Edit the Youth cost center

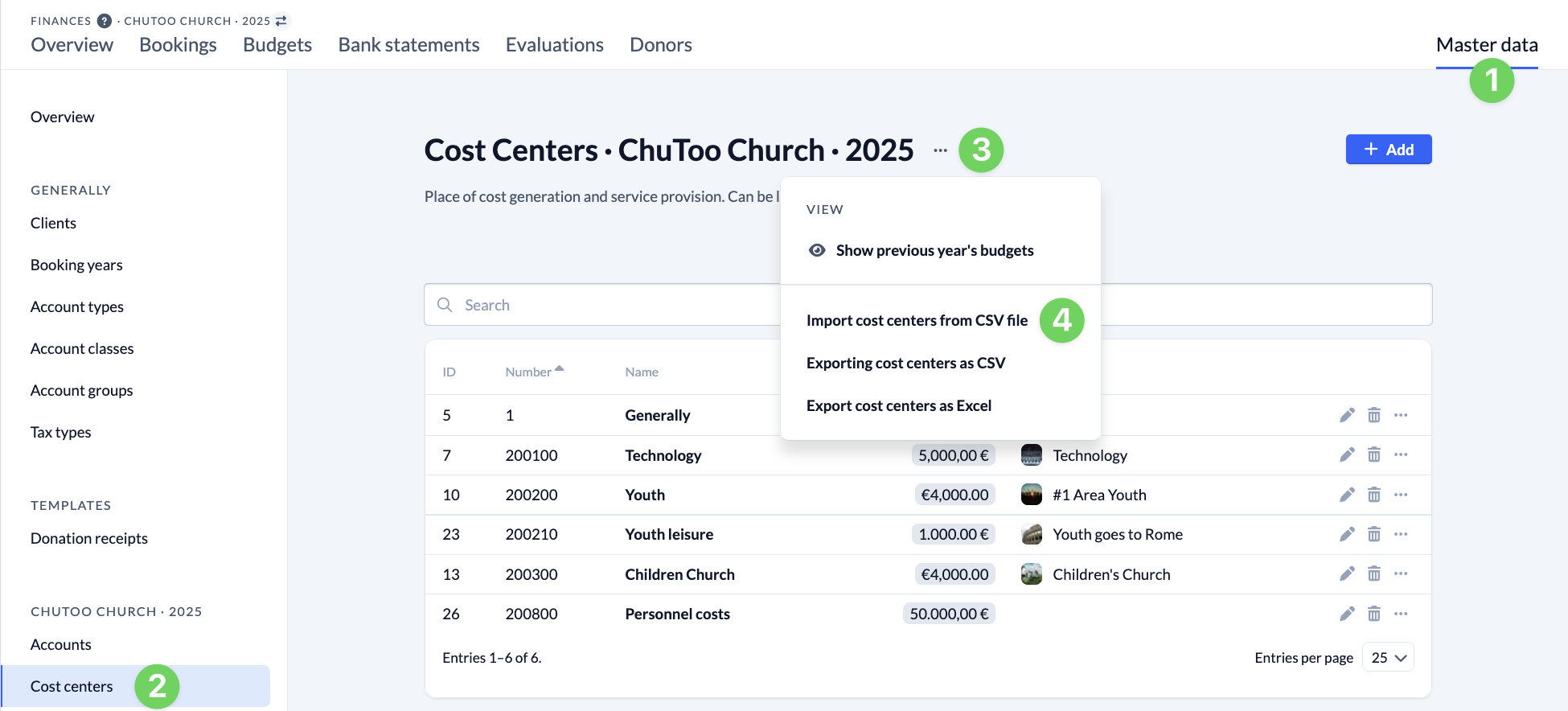[1347, 495]
